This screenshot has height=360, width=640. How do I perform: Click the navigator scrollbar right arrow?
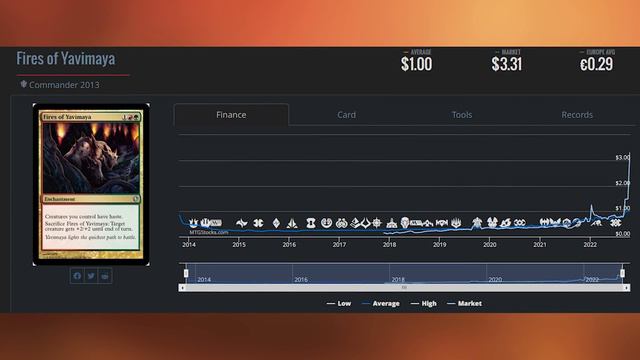pos(627,288)
